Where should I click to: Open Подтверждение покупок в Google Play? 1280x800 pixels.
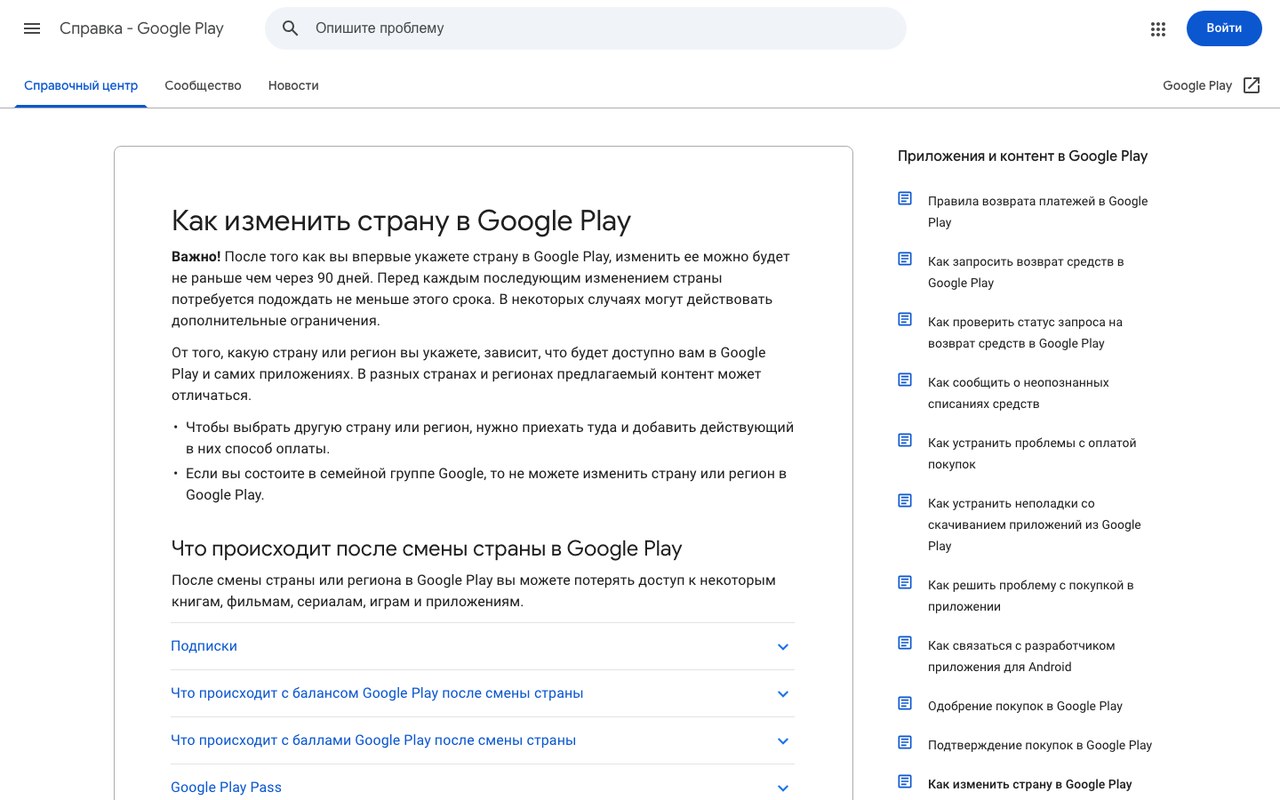[x=1040, y=745]
